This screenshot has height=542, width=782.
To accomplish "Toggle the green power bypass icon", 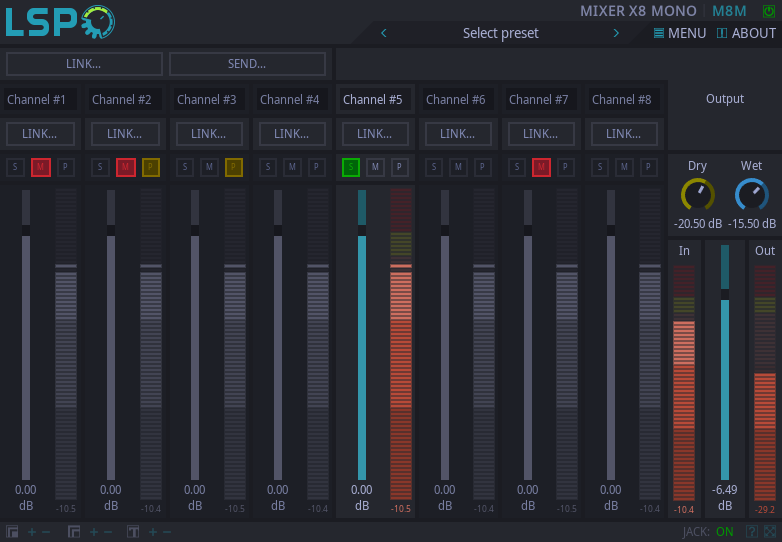I will tap(768, 11).
